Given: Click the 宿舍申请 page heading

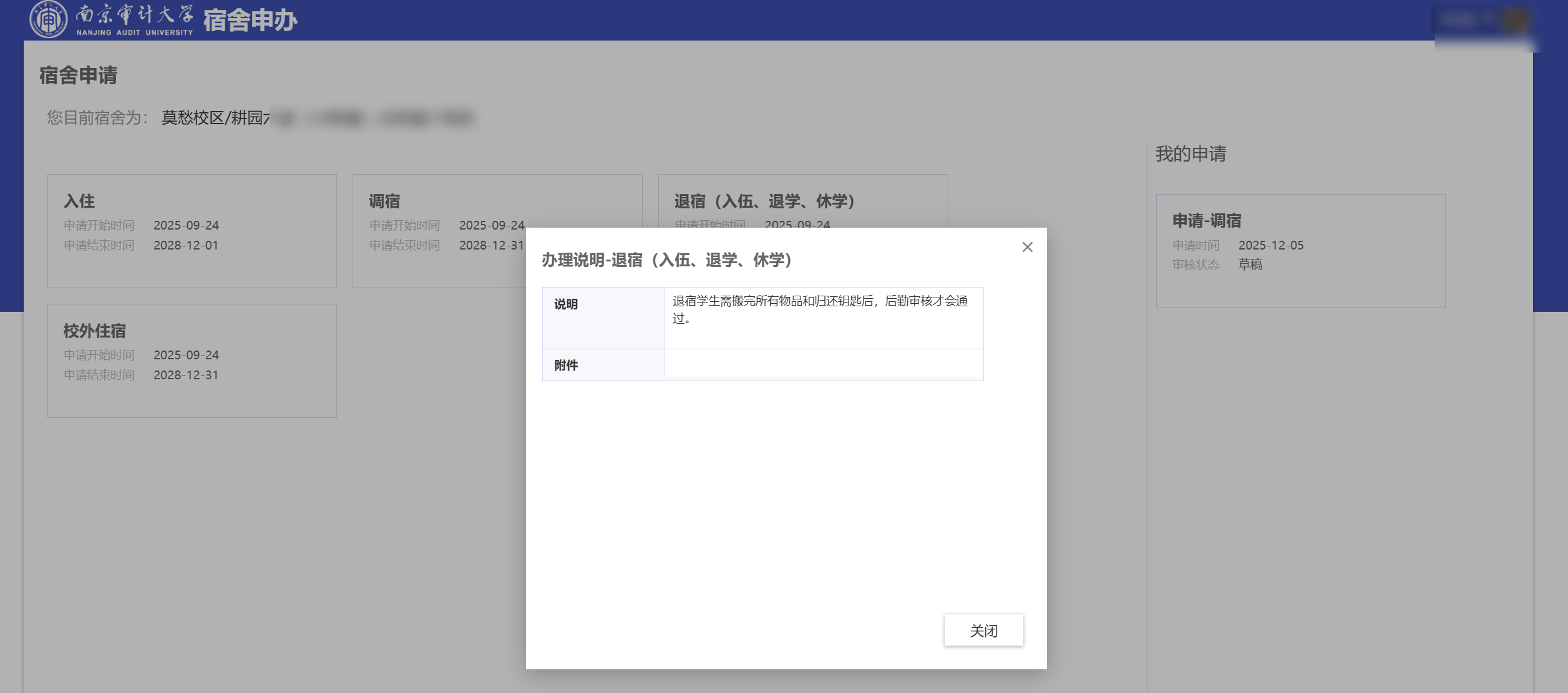Looking at the screenshot, I should (78, 75).
